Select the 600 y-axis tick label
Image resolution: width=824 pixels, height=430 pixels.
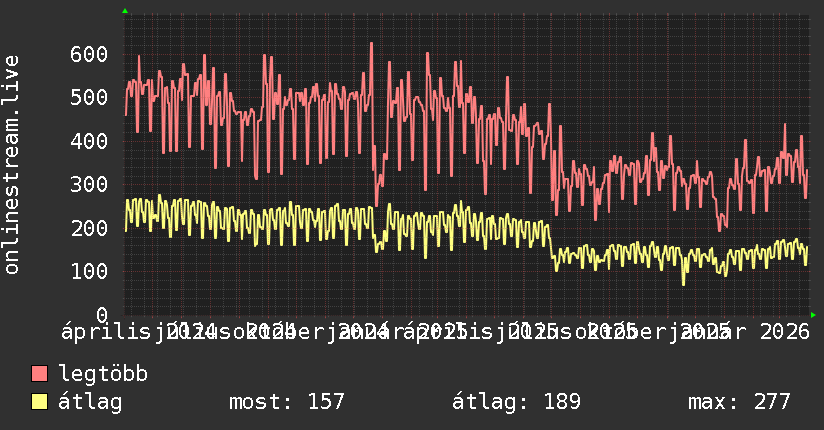click(89, 54)
